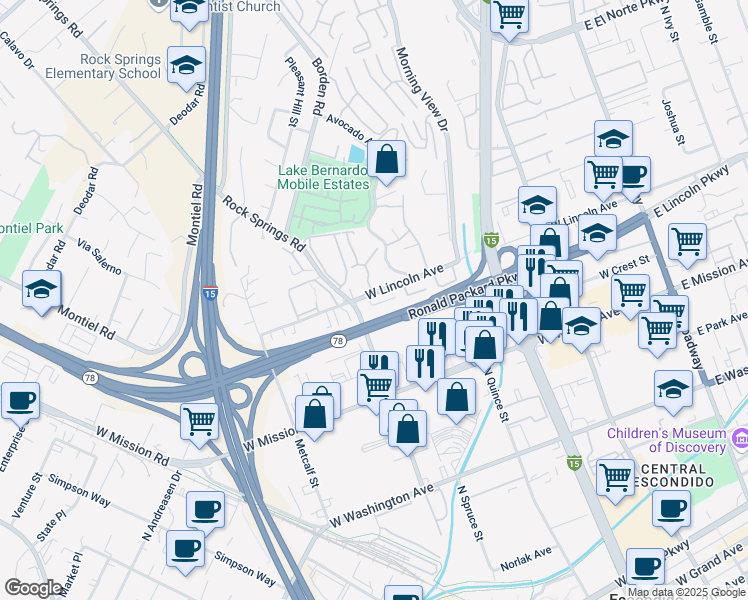The image size is (748, 600).
Task: Select the W Washington Ave street label
Action: (x=381, y=505)
